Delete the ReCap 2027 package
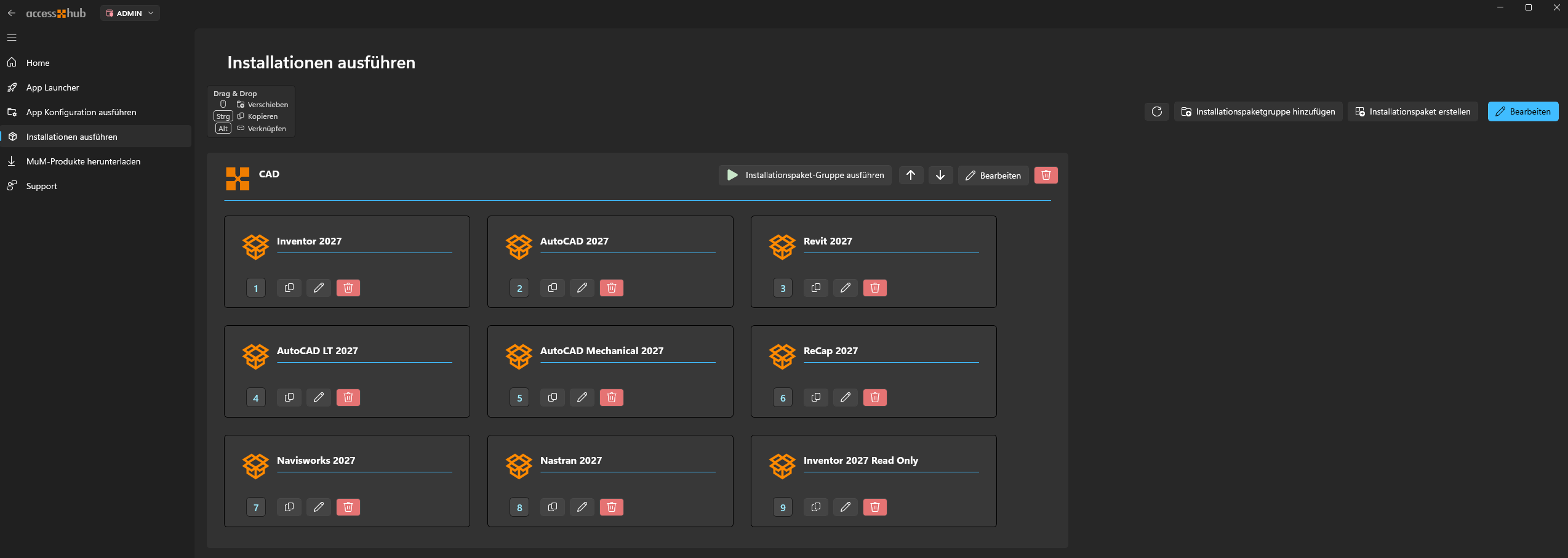The height and width of the screenshot is (558, 1568). [875, 398]
